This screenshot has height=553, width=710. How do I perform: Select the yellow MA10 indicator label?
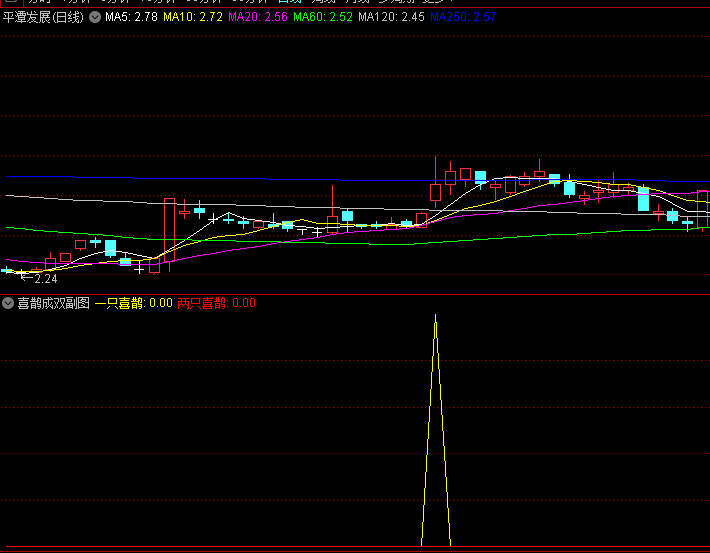[192, 17]
